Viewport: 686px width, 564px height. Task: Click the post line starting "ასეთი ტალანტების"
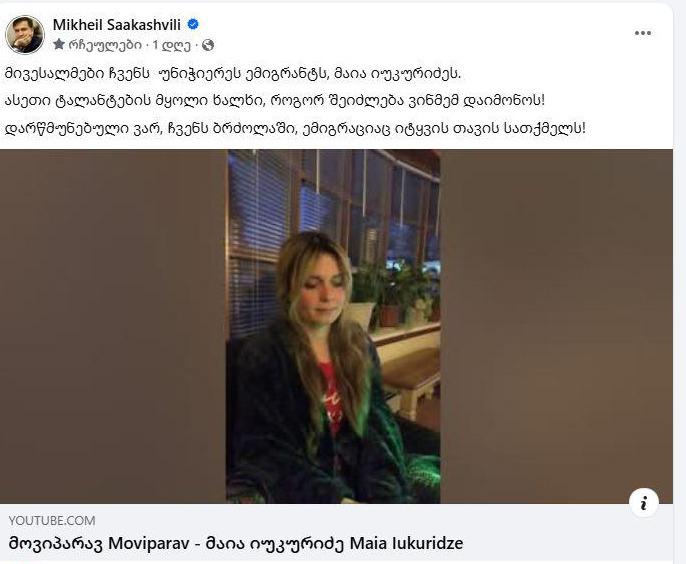[275, 101]
